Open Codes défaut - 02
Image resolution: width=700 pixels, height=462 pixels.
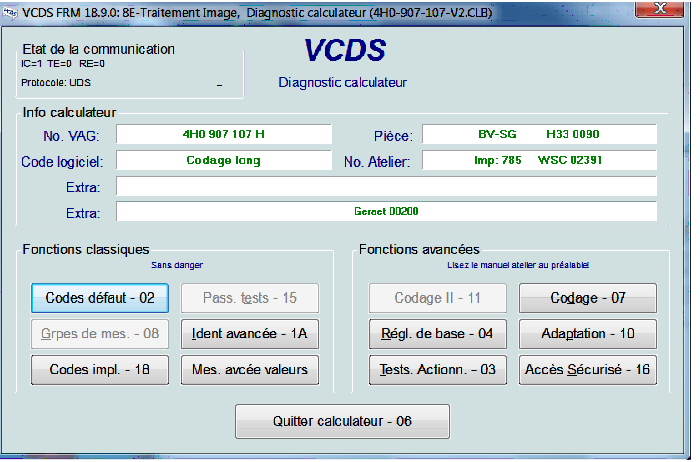100,298
